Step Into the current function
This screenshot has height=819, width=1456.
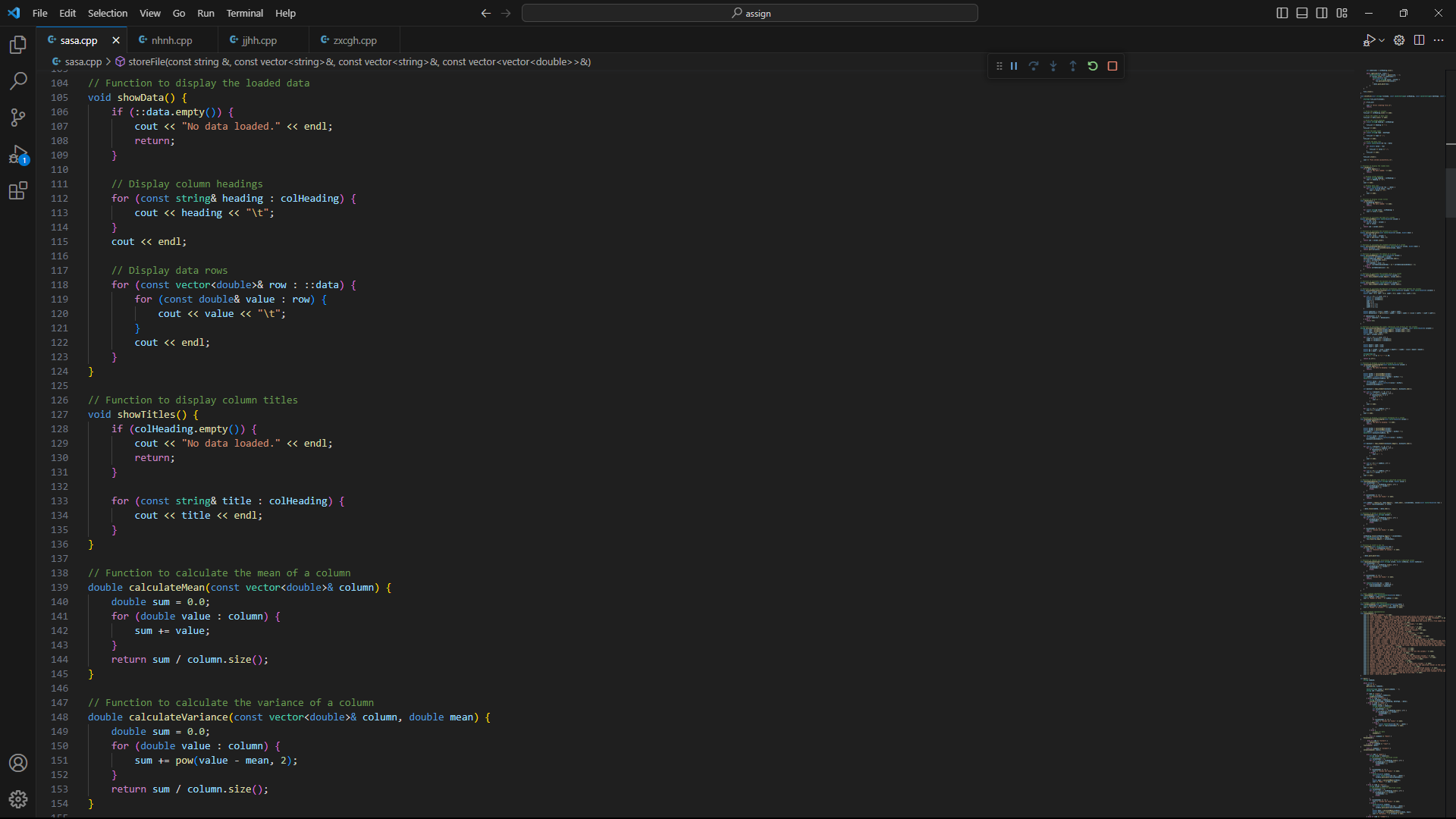click(x=1053, y=66)
